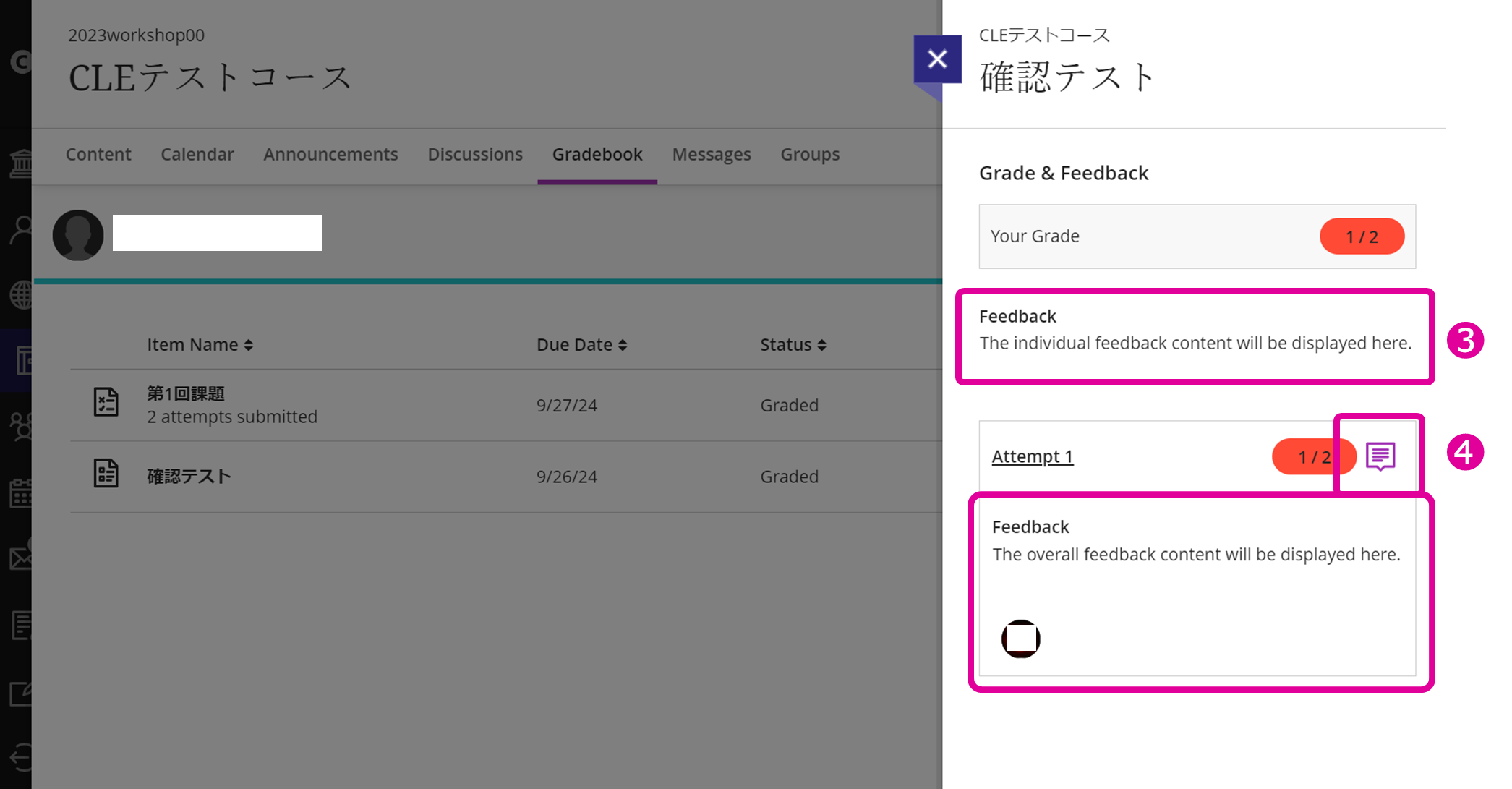
Task: Open the Announcements tab
Action: pyautogui.click(x=330, y=154)
